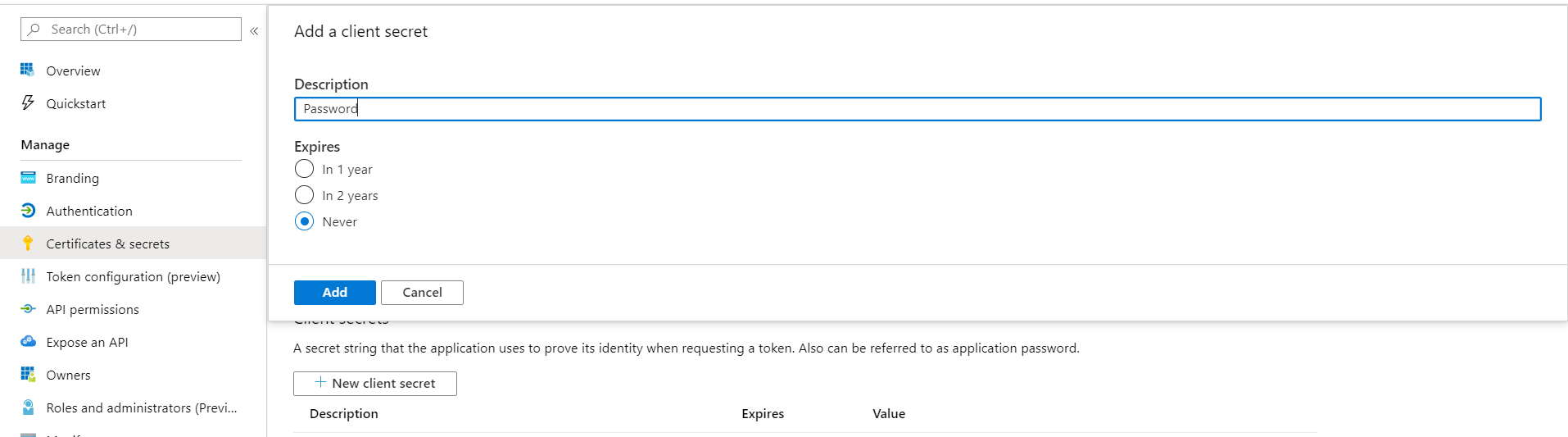Image resolution: width=1568 pixels, height=437 pixels.
Task: Click the API permissions icon
Action: click(28, 309)
